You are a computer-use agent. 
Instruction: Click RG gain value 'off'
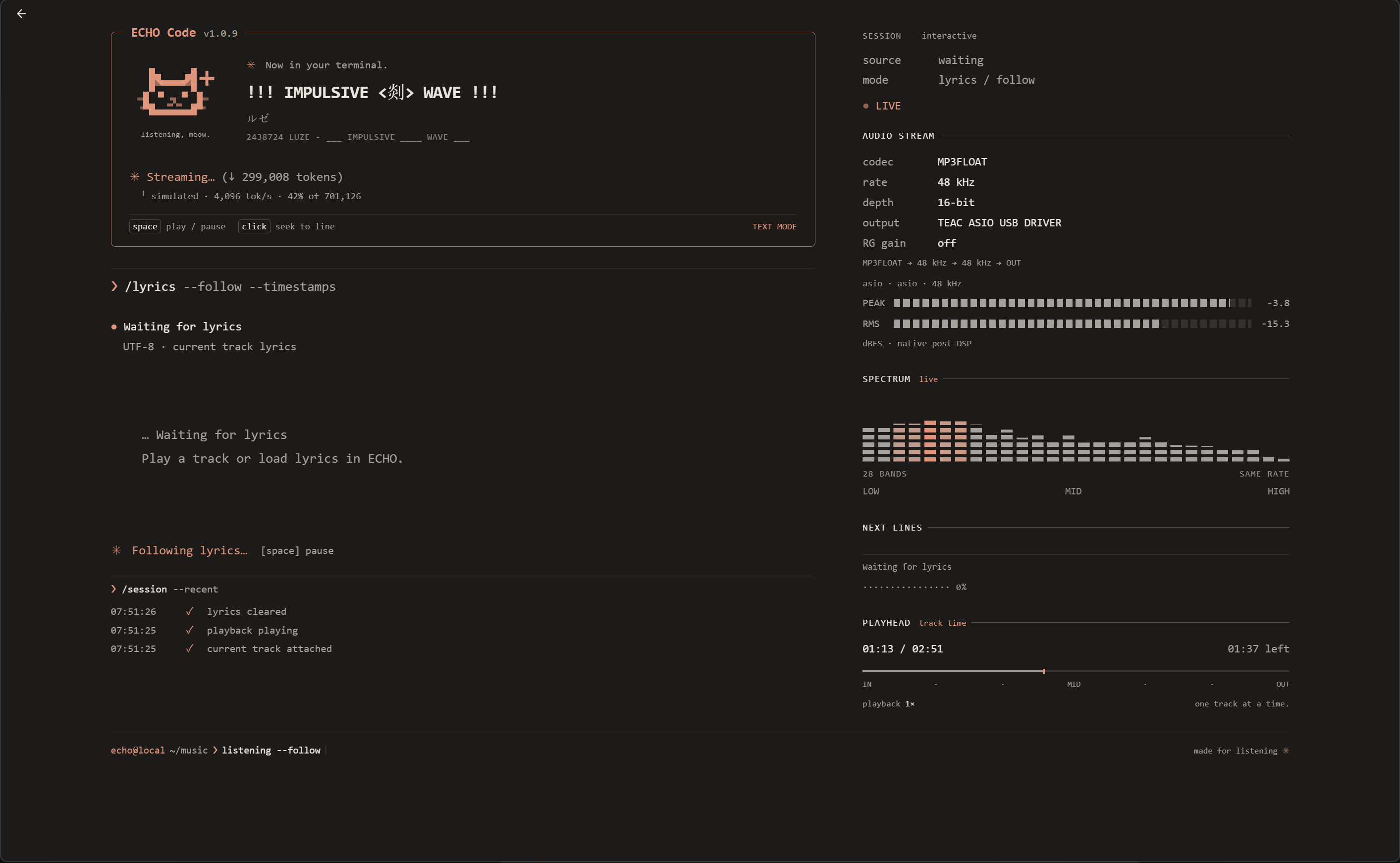coord(946,243)
